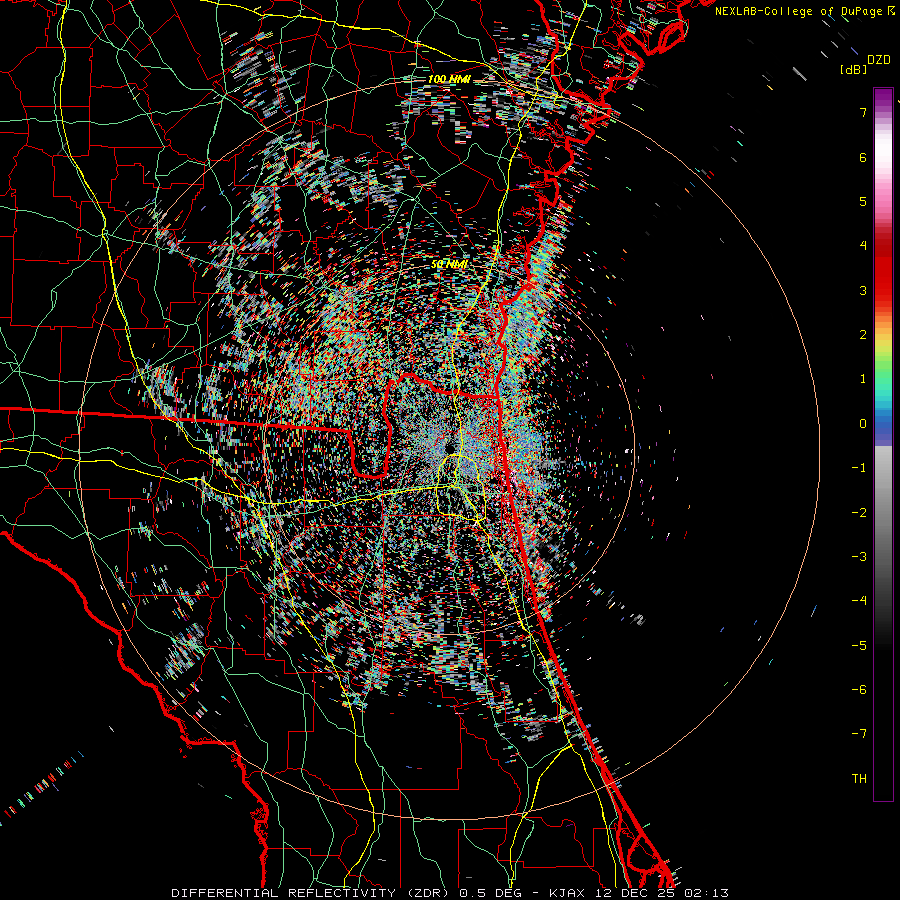Click the 100 NMI range ring label

click(x=449, y=79)
